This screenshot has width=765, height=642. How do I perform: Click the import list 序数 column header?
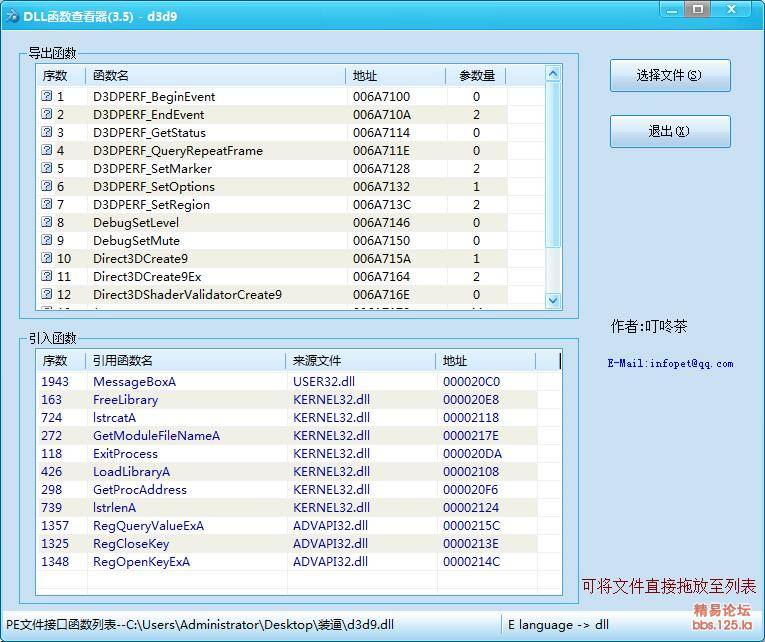coord(61,361)
